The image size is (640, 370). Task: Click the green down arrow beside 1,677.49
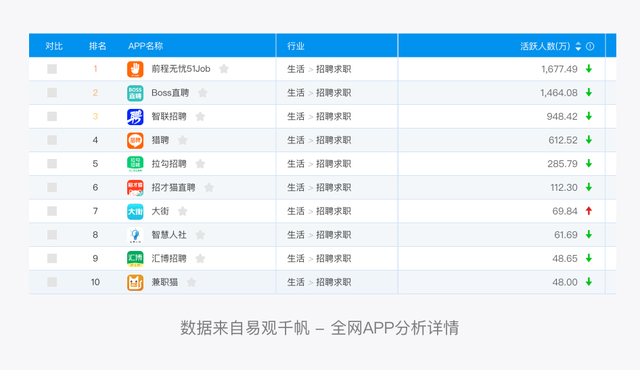tap(589, 69)
